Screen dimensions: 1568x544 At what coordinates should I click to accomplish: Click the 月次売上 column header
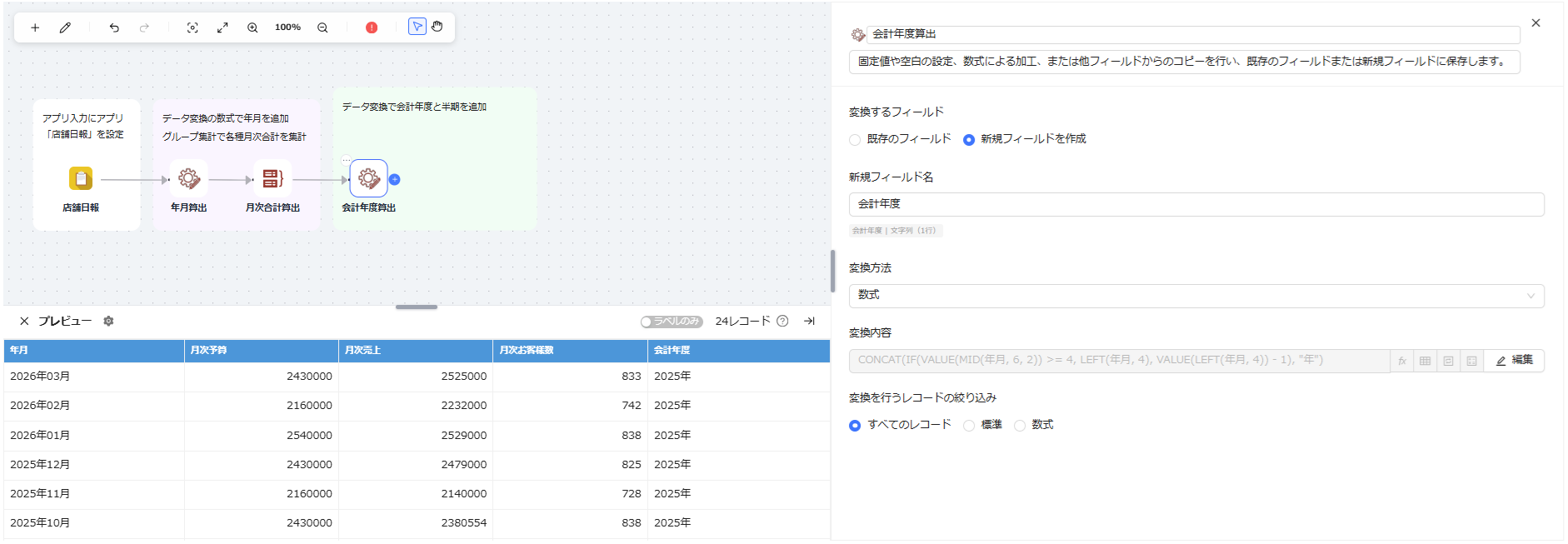click(416, 351)
